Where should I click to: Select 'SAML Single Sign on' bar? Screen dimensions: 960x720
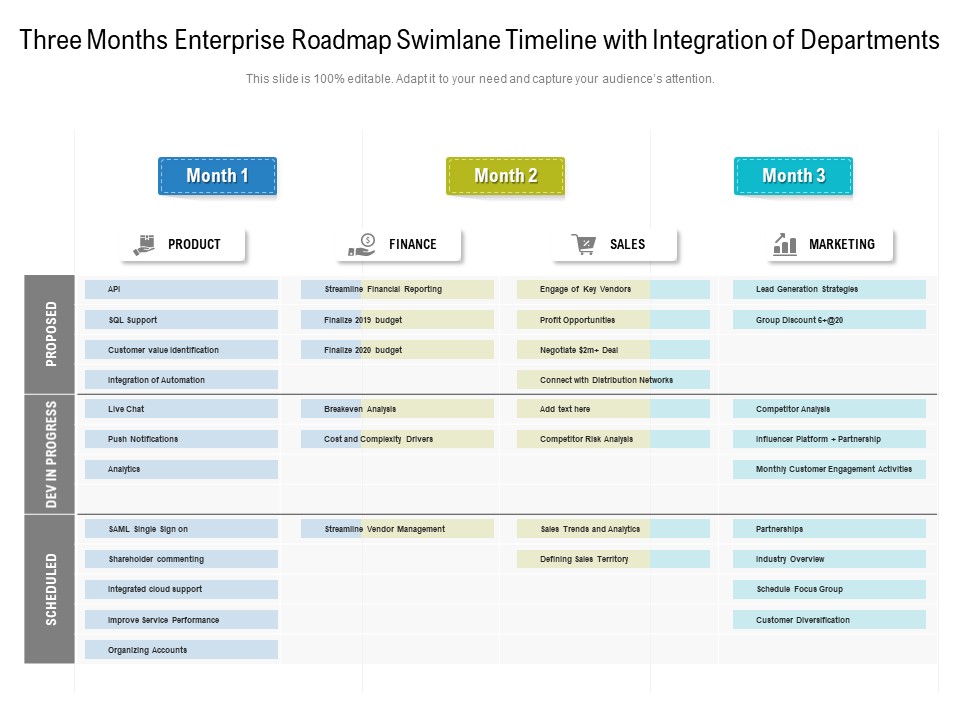tap(181, 528)
